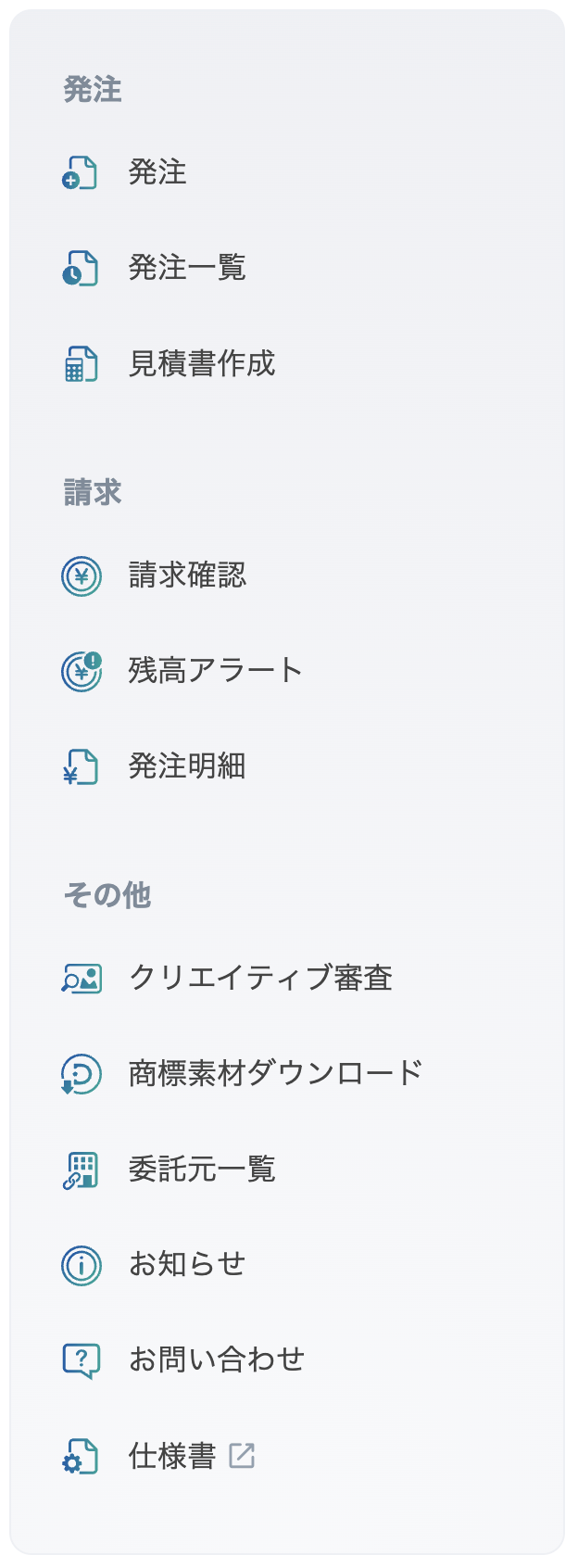Open the 仕様書 specification link
The image size is (578, 1568).
[x=171, y=1456]
